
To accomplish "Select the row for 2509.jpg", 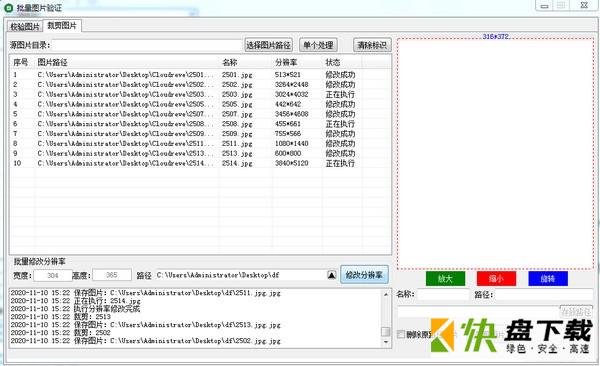I will [x=200, y=134].
